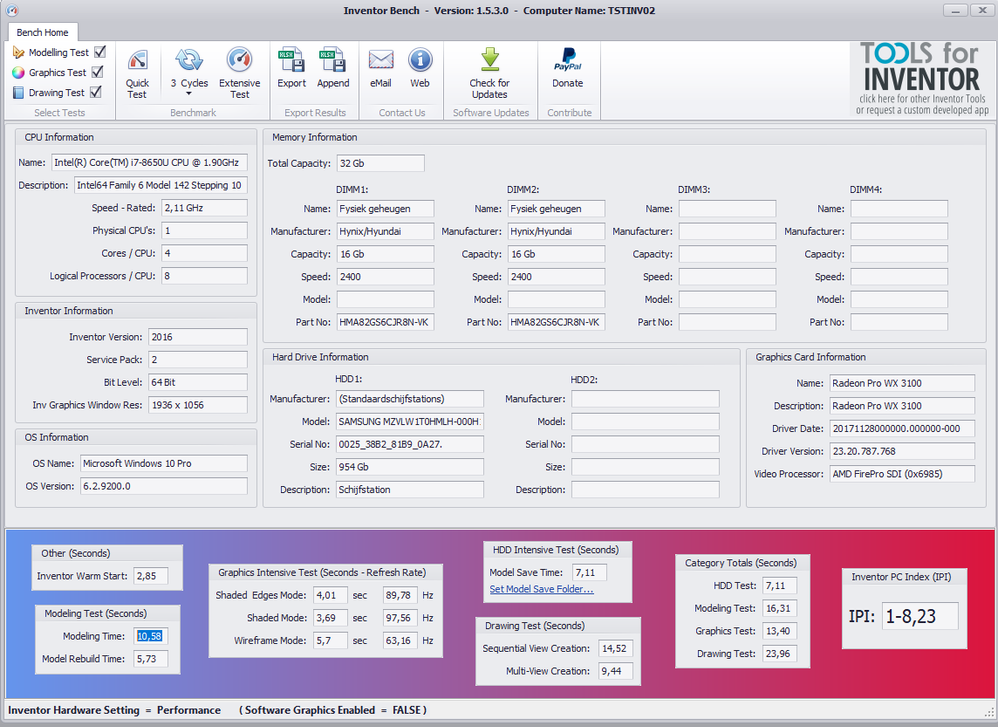Click the Multi-View Creation field
The image size is (998, 727).
pyautogui.click(x=615, y=672)
